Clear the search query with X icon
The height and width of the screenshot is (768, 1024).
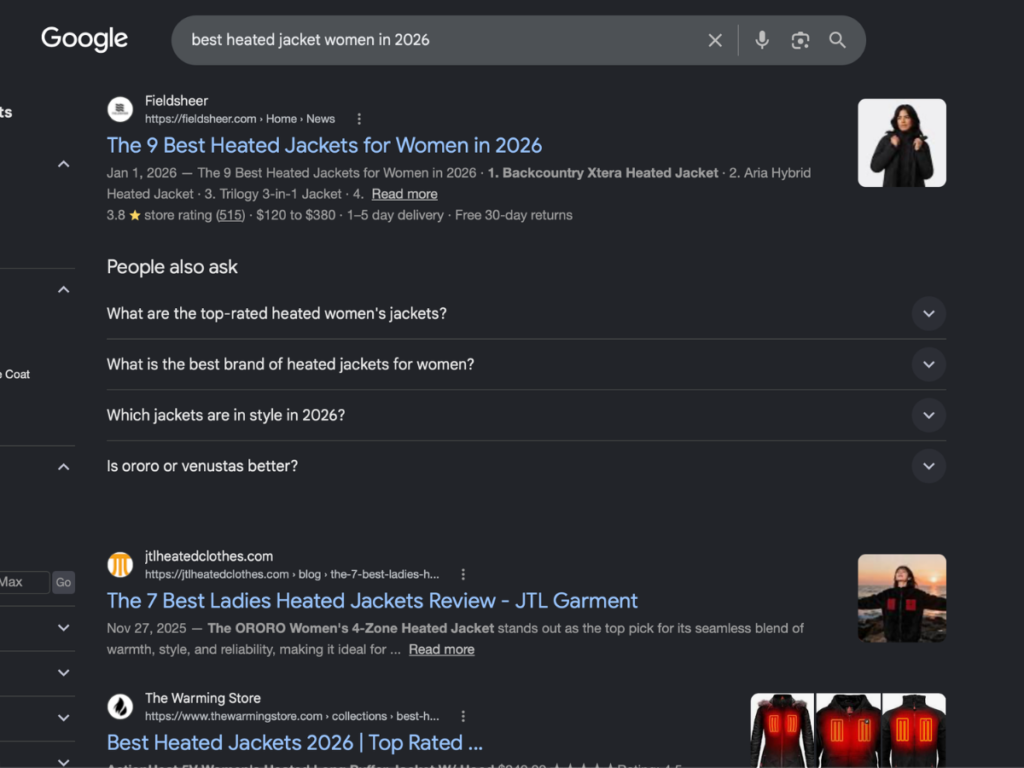click(x=715, y=40)
